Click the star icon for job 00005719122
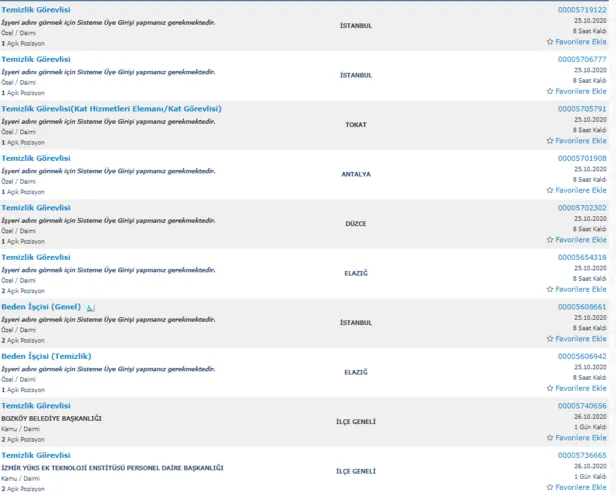Viewport: 616px width, 495px height. (550, 42)
